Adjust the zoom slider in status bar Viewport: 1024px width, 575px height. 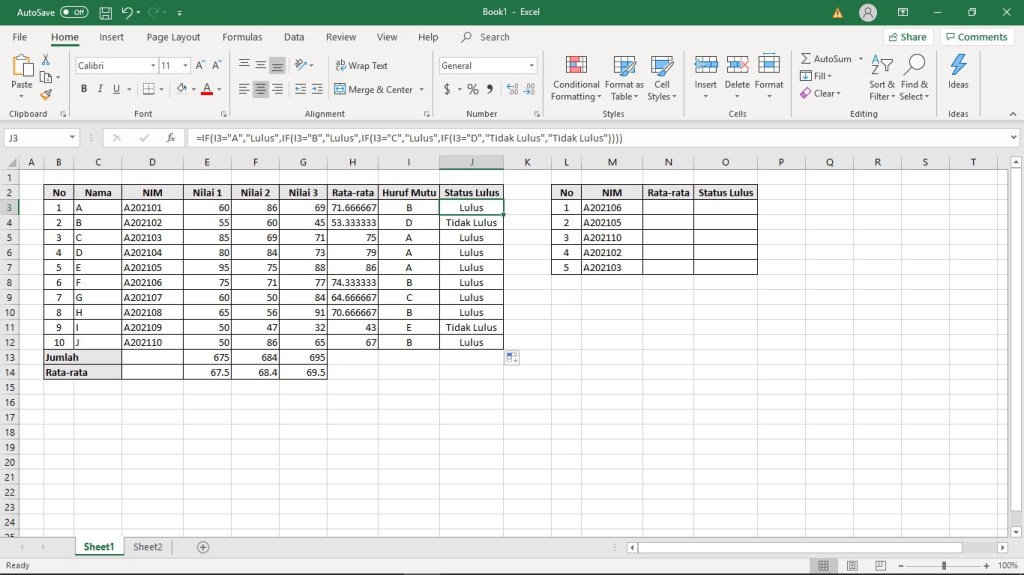[943, 566]
